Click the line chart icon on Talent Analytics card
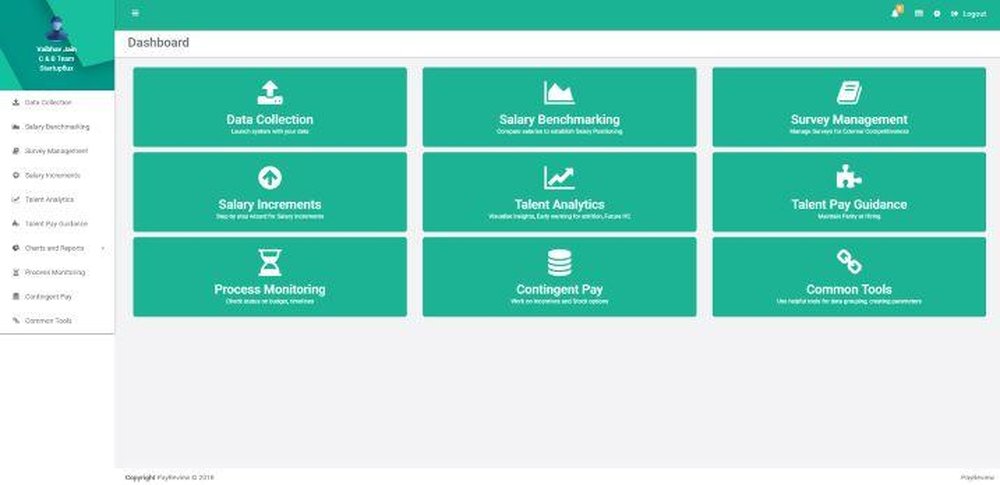 coord(559,178)
